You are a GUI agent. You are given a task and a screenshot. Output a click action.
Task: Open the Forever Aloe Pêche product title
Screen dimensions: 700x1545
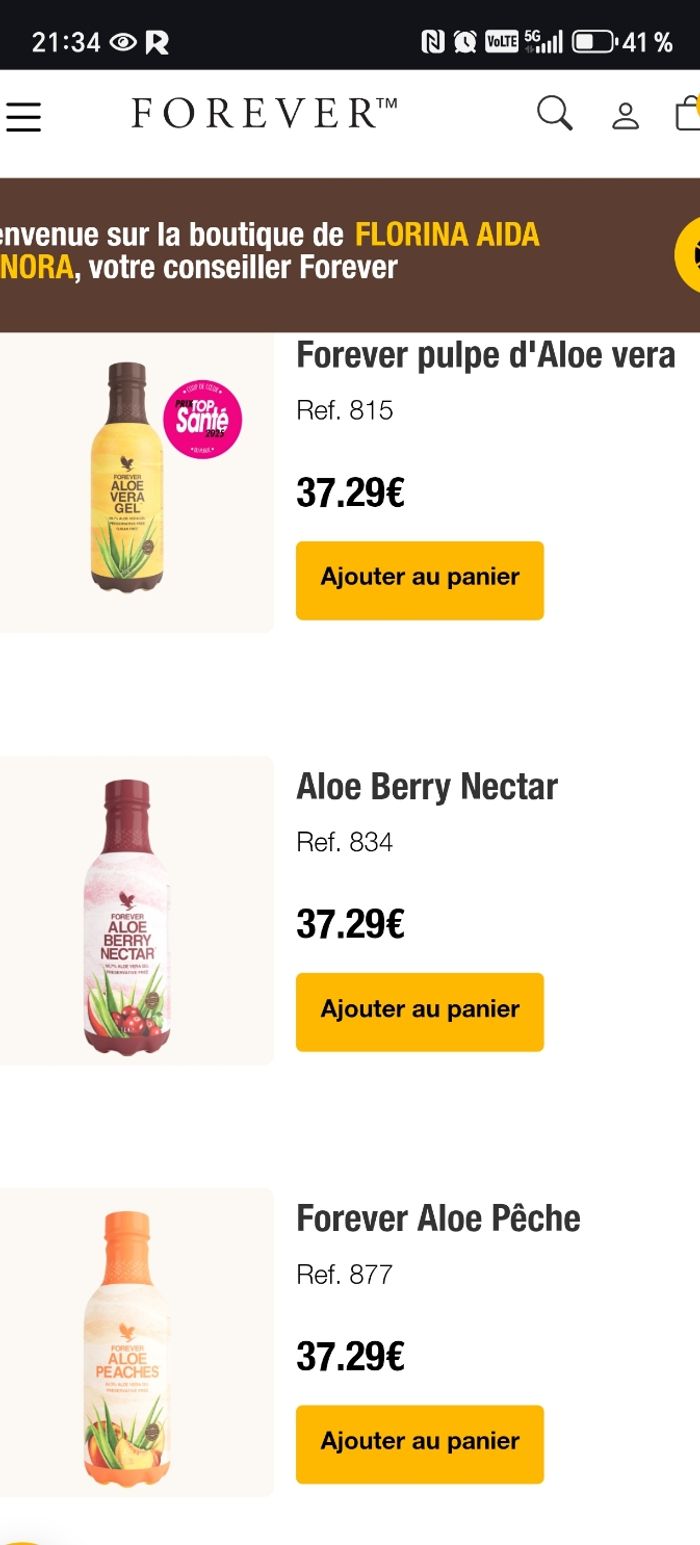pyautogui.click(x=438, y=1219)
